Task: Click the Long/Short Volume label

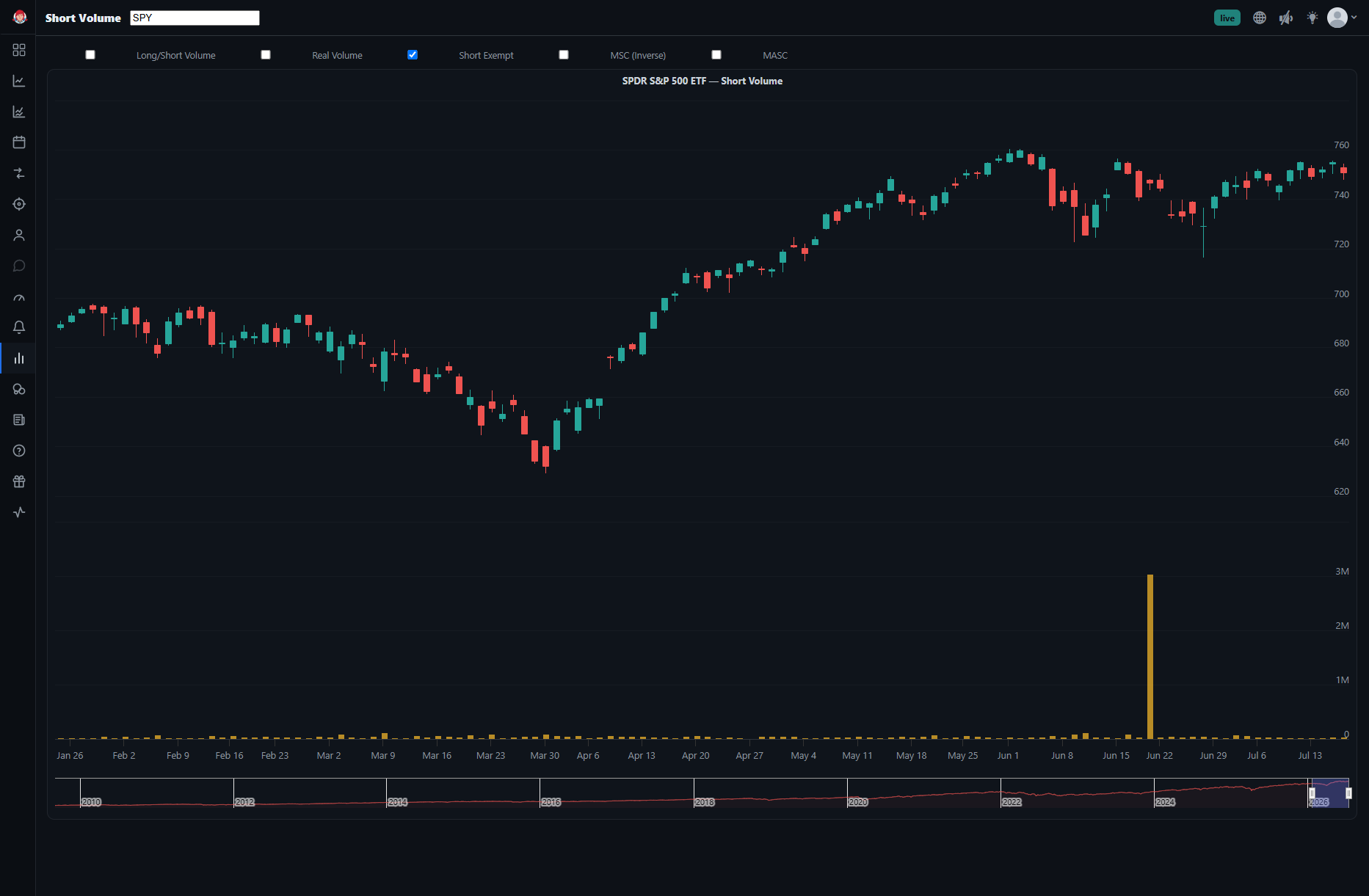Action: pos(176,56)
